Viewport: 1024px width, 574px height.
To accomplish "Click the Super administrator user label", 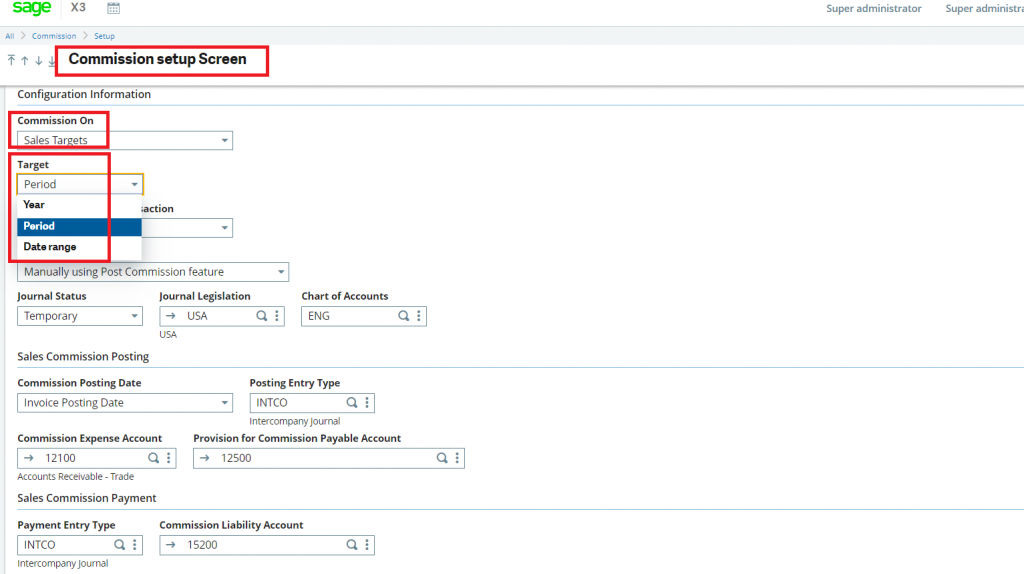I will (873, 9).
